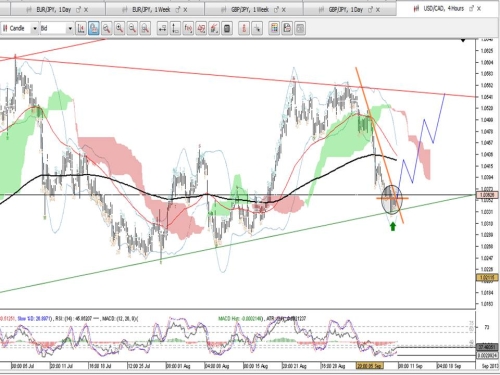Click the red info 'i' toolbar icon
Image resolution: width=500 pixels, height=375 pixels.
pos(244,28)
